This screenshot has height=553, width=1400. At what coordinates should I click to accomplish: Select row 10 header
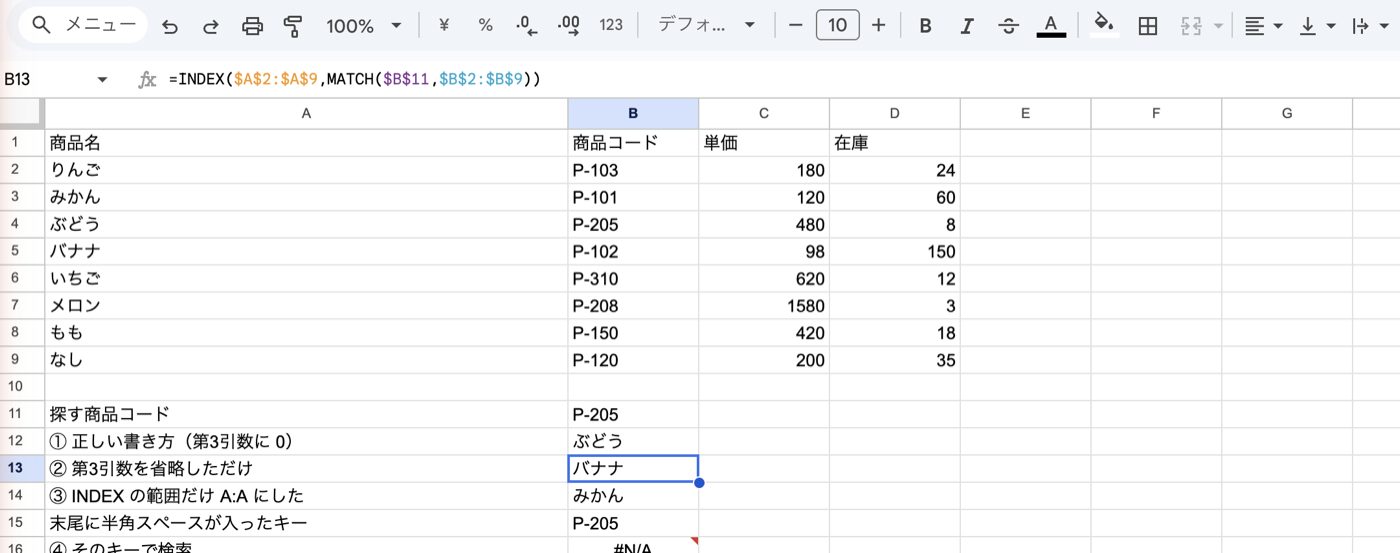click(x=22, y=387)
